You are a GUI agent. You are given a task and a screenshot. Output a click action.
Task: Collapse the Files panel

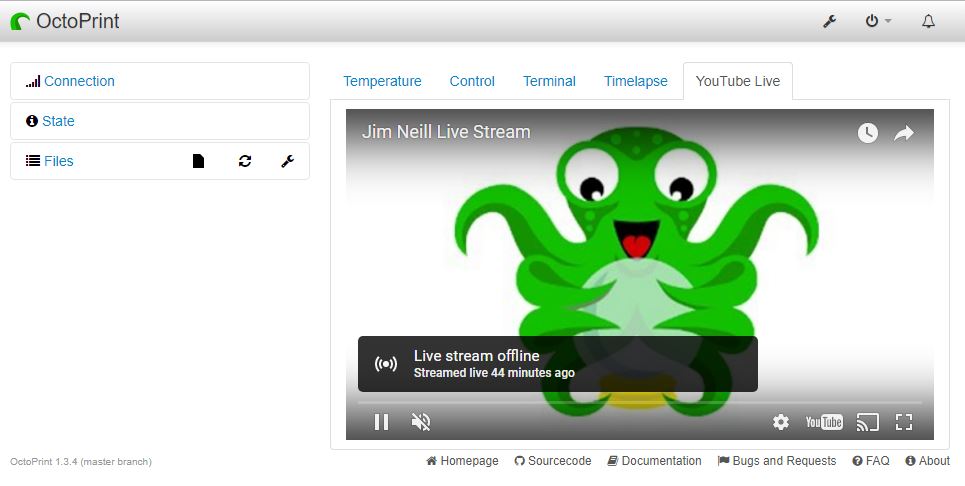58,161
